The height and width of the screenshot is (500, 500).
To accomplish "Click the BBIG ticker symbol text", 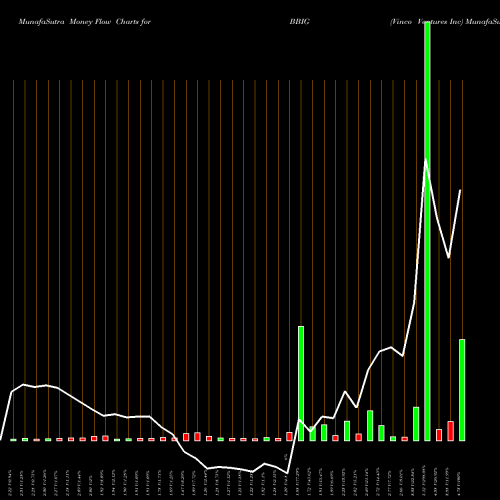I will tap(299, 22).
